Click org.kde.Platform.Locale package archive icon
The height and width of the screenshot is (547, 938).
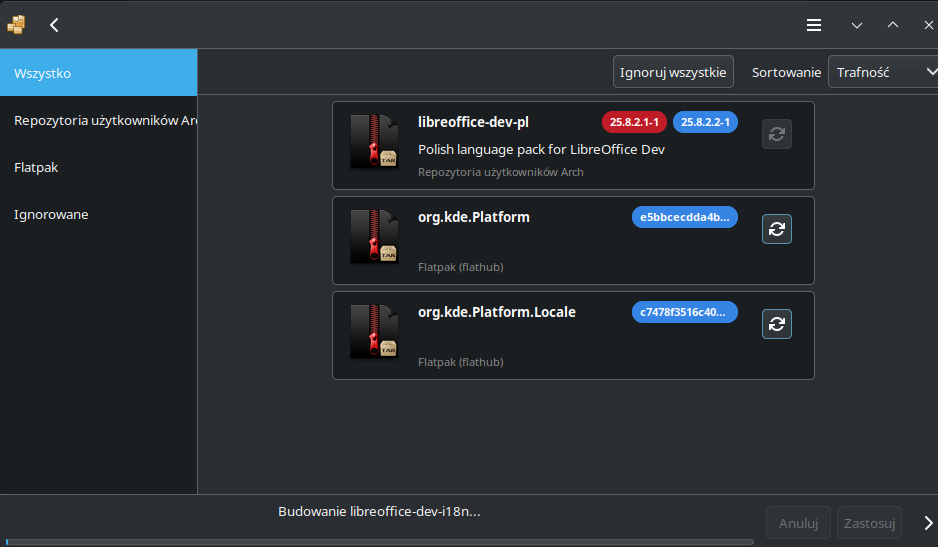(x=374, y=331)
